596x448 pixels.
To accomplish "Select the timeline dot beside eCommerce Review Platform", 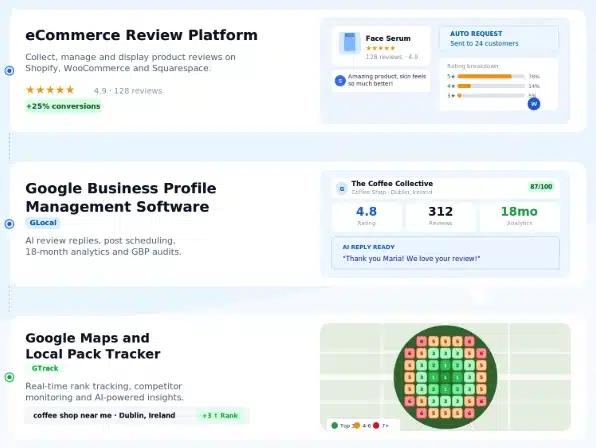I will [x=10, y=71].
